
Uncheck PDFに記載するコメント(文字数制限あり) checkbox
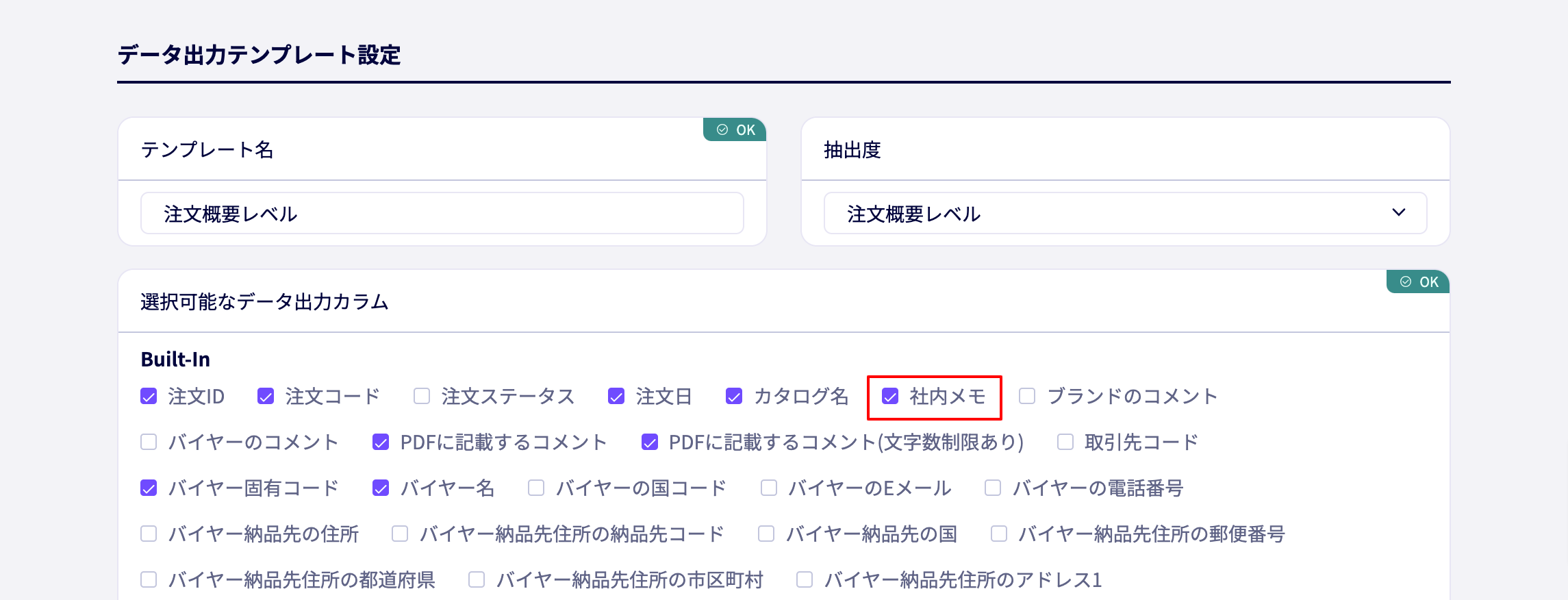coord(650,442)
